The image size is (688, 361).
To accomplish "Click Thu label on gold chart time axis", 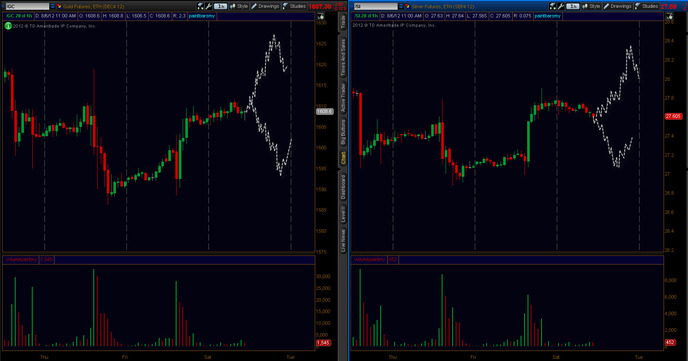I will [44, 357].
